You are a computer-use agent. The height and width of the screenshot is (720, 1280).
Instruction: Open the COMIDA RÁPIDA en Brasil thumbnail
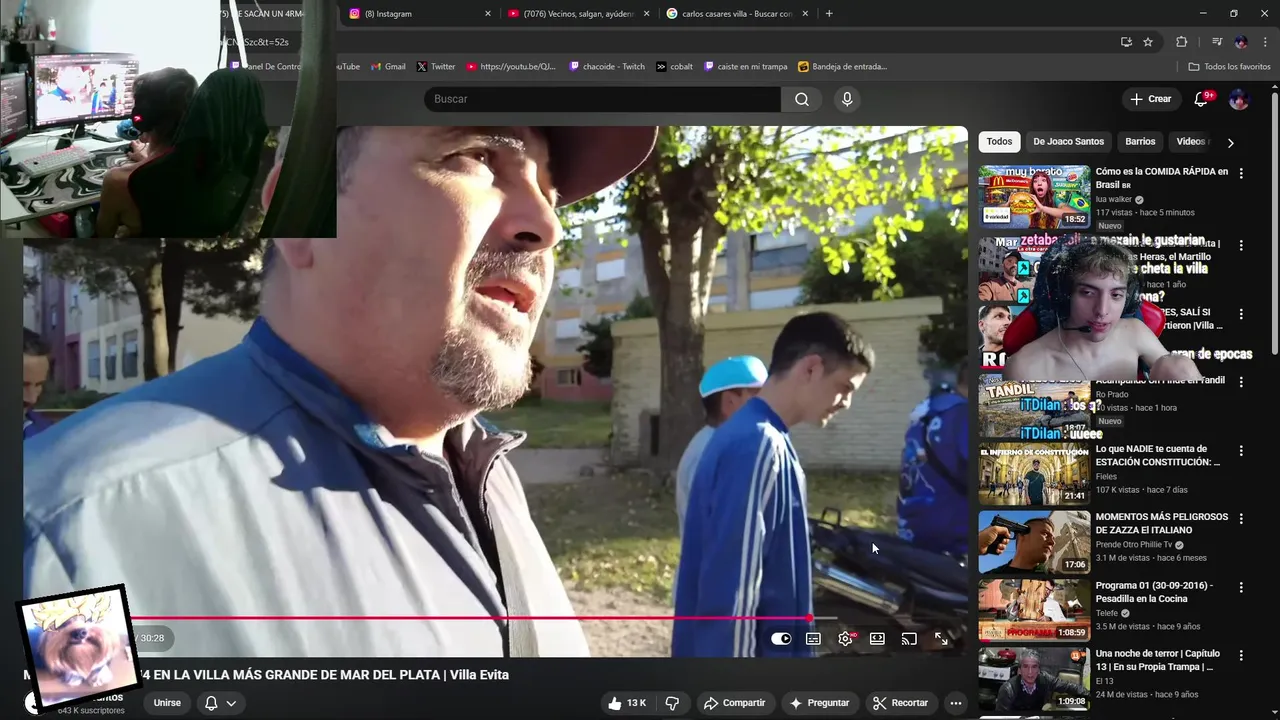tap(1034, 197)
